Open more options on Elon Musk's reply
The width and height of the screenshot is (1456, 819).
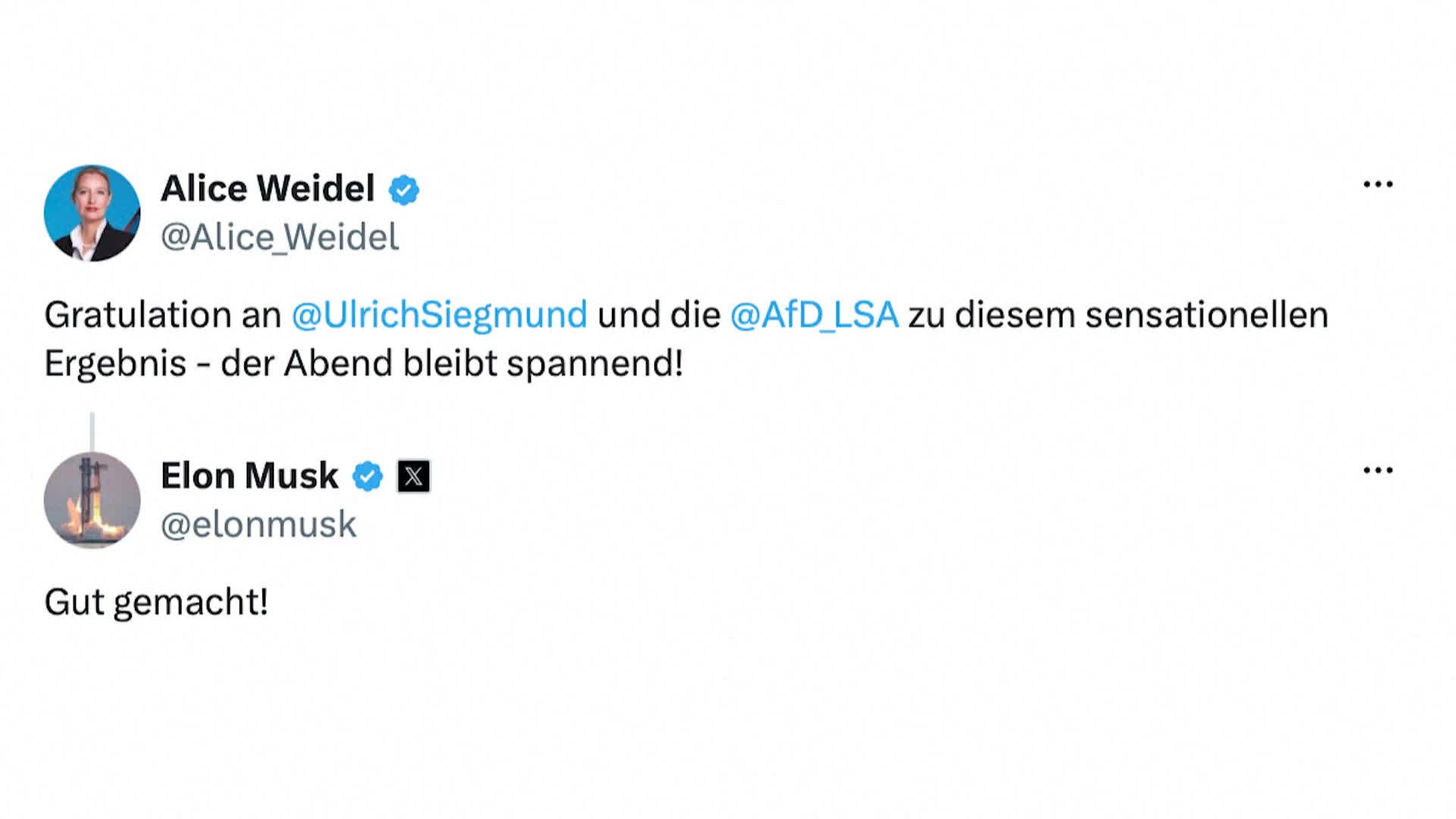[1378, 470]
